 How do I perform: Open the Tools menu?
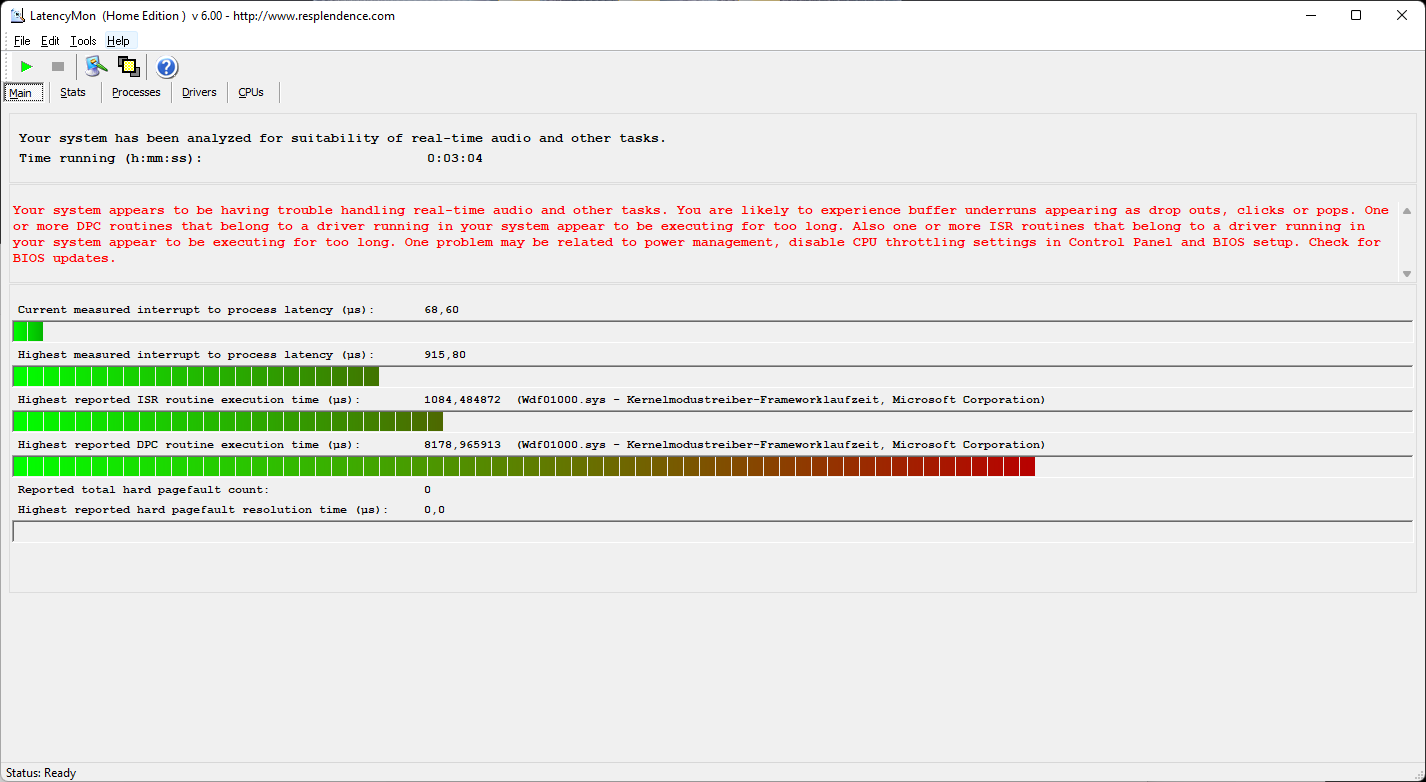coord(83,41)
